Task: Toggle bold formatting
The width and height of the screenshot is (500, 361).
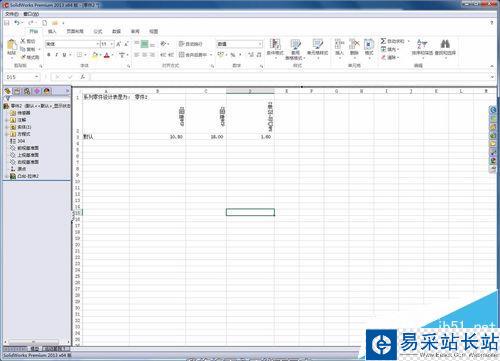Action: [49, 55]
